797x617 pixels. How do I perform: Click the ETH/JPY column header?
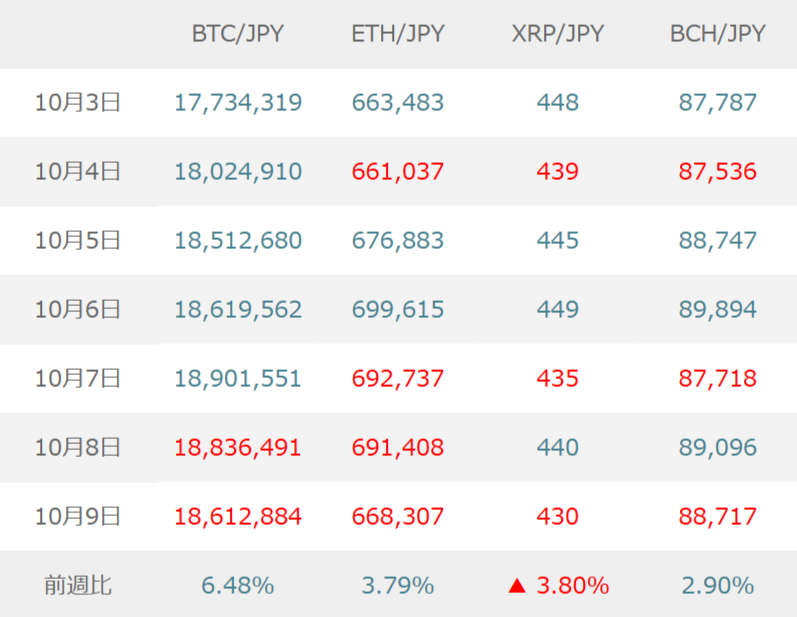(398, 34)
